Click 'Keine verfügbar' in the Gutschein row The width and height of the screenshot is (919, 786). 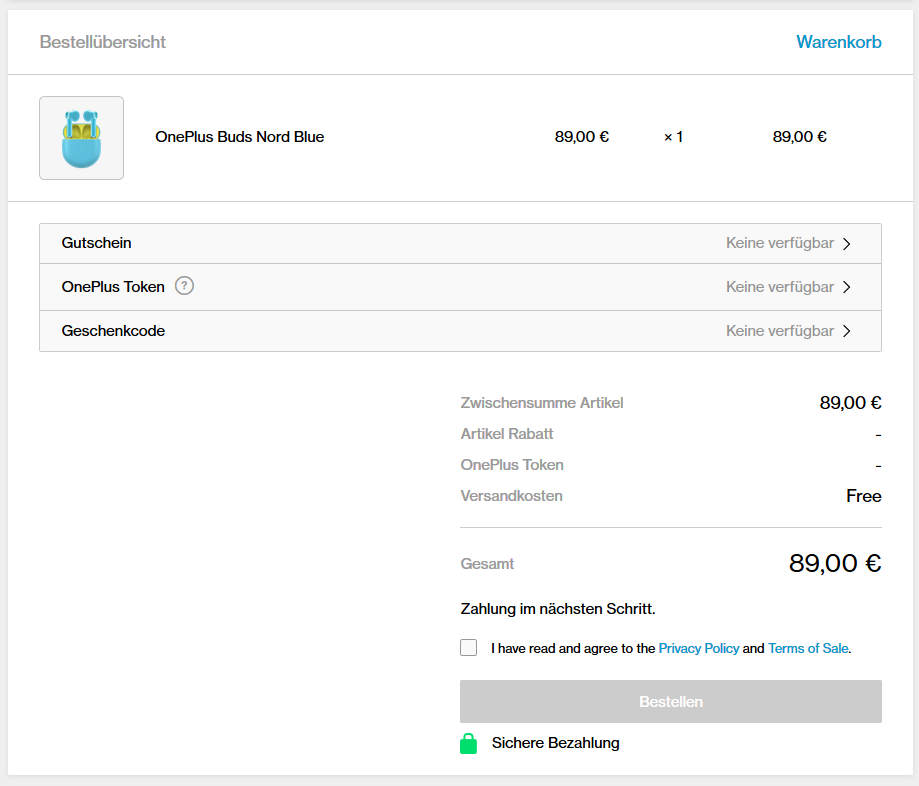(780, 243)
